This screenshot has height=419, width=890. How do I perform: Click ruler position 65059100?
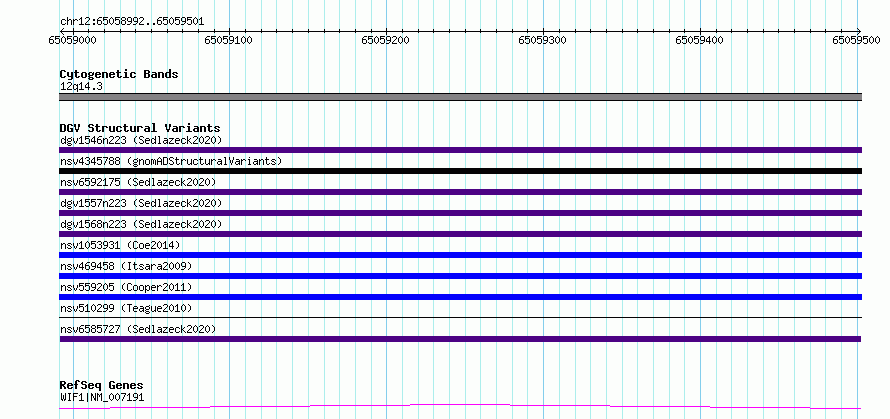point(229,40)
